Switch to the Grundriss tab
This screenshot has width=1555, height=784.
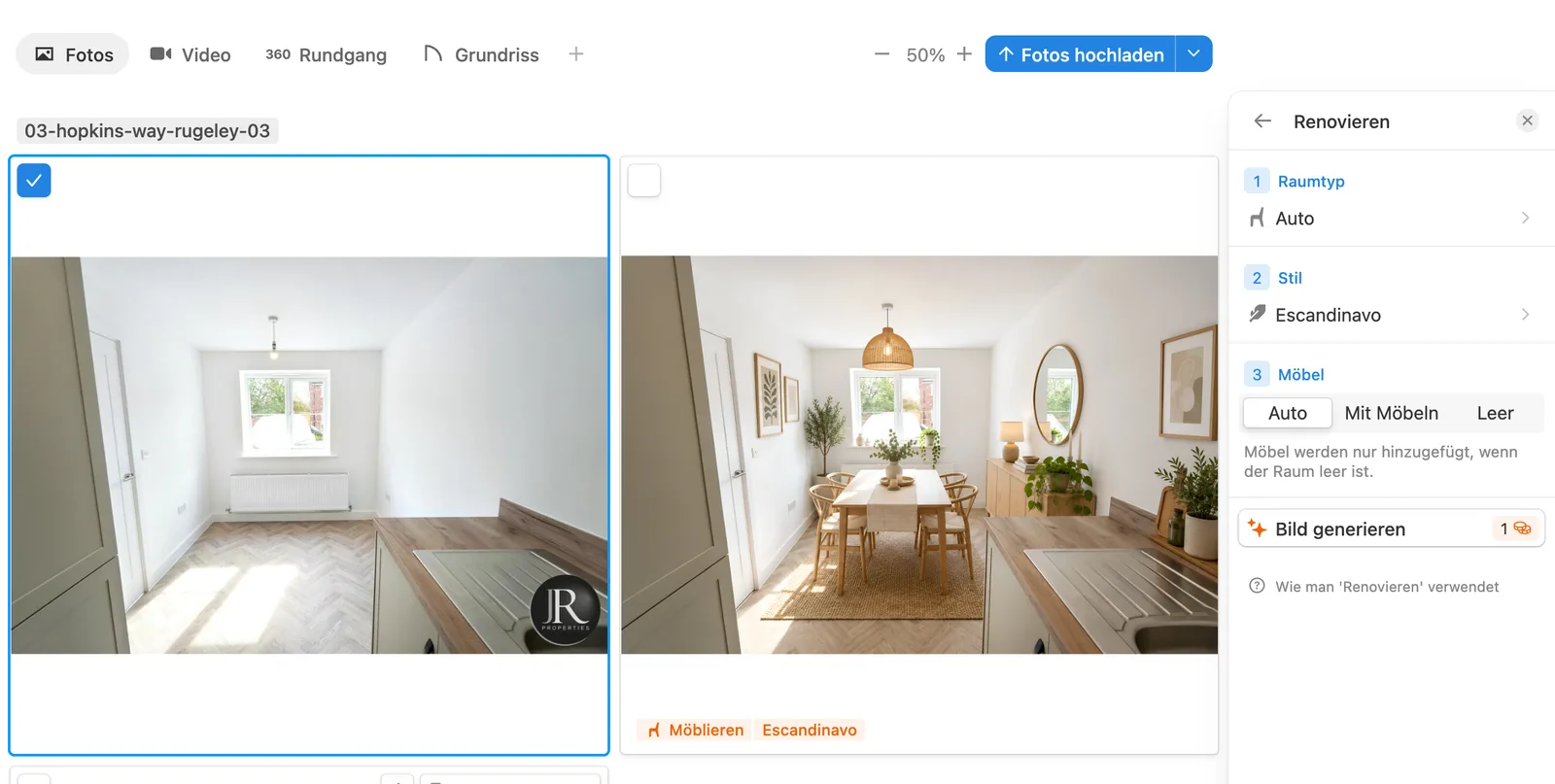(481, 54)
